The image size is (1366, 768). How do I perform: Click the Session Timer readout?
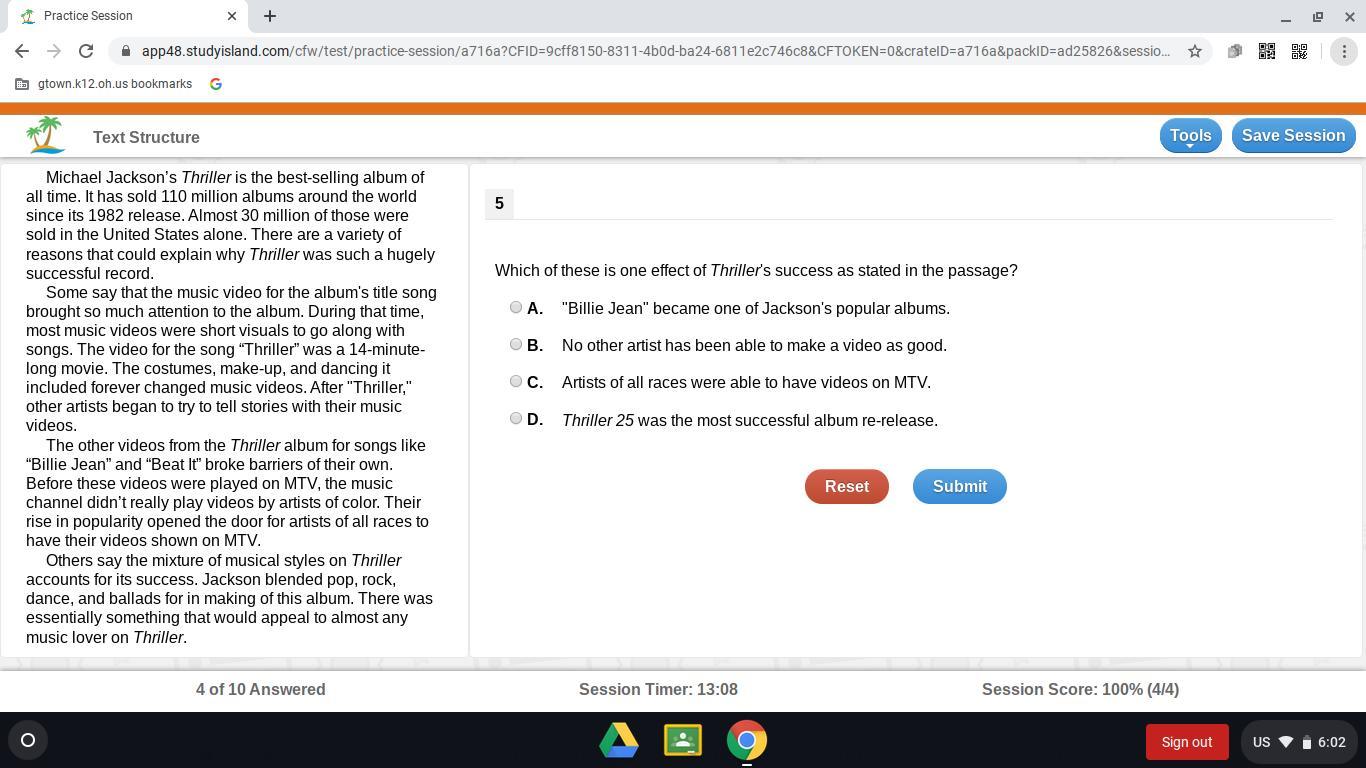pos(658,689)
